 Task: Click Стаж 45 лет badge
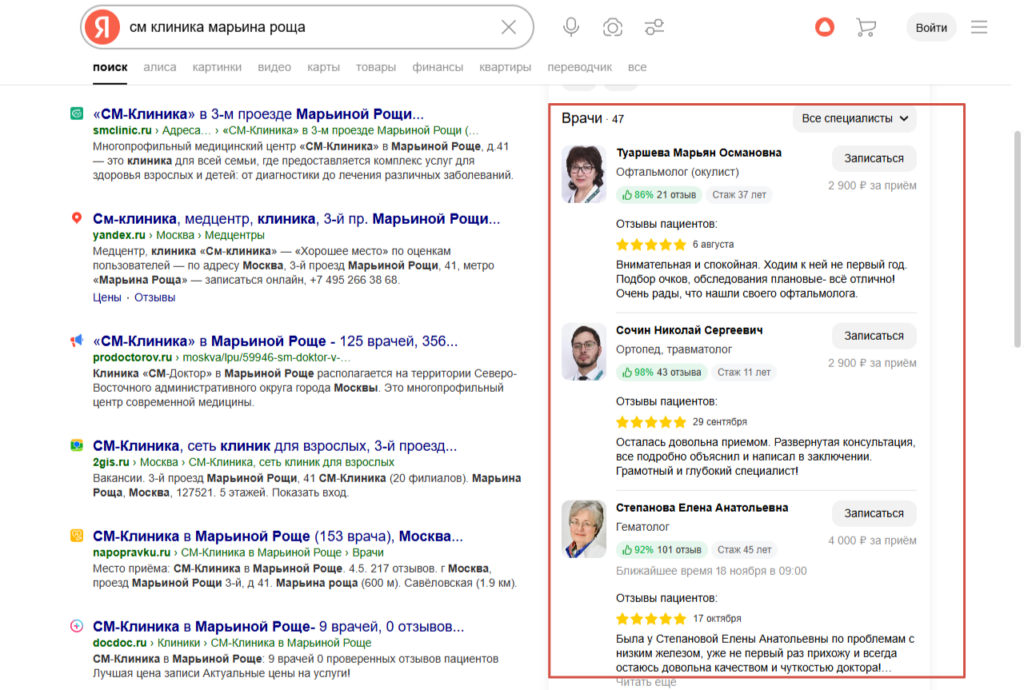744,550
